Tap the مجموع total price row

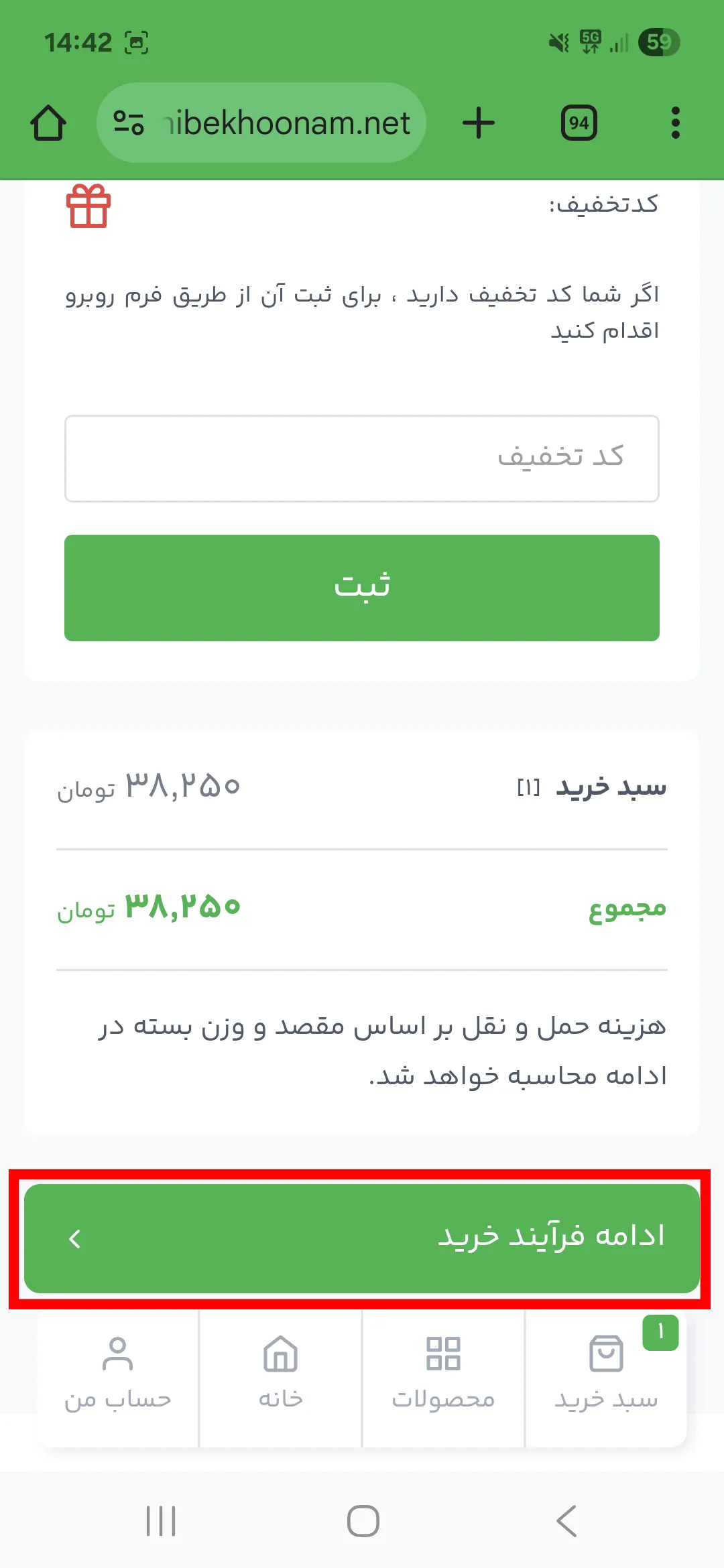tap(362, 909)
